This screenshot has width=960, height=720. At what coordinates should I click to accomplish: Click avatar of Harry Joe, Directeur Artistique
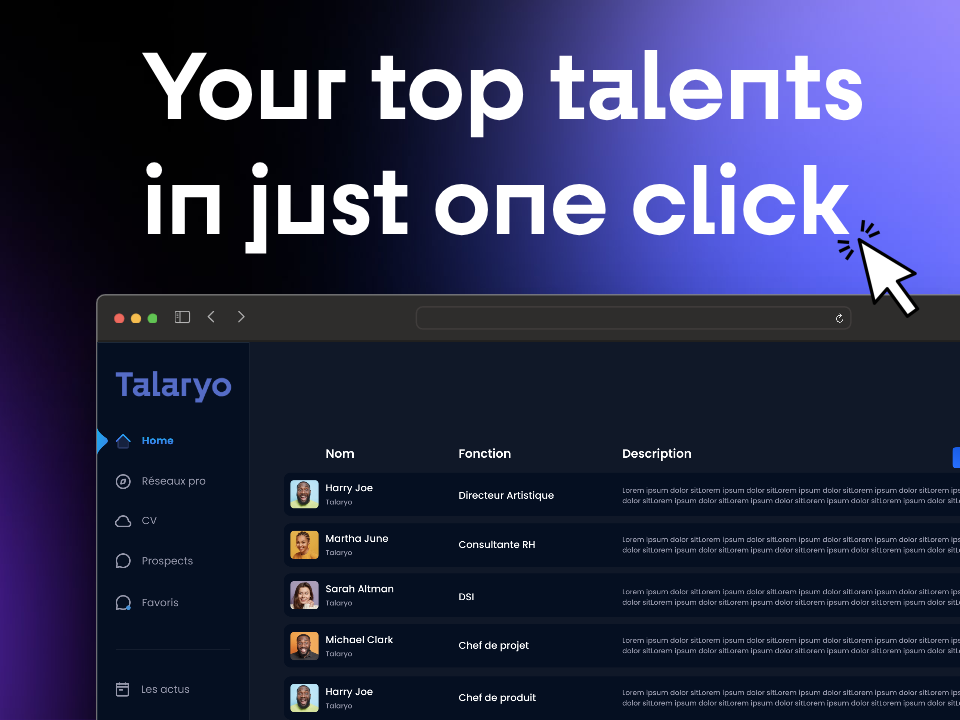(304, 494)
